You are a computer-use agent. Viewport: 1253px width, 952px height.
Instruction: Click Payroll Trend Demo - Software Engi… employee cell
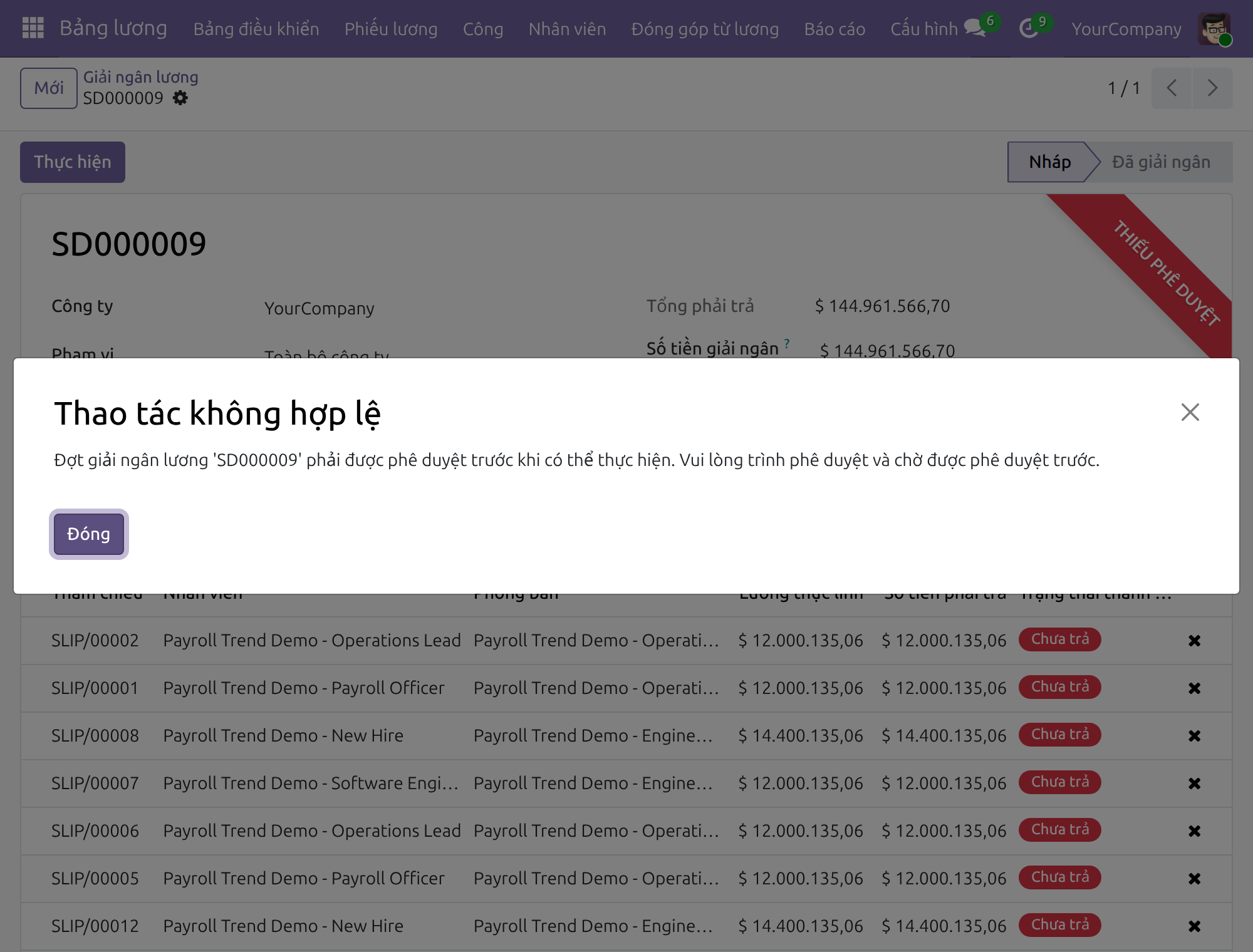pos(311,784)
